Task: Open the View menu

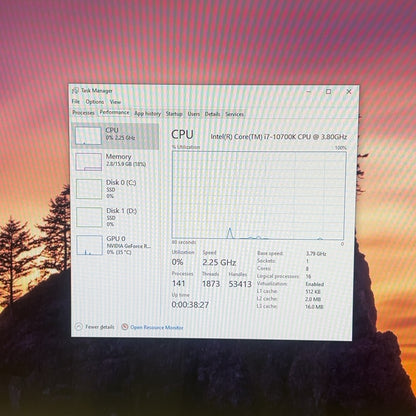Action: pyautogui.click(x=115, y=102)
